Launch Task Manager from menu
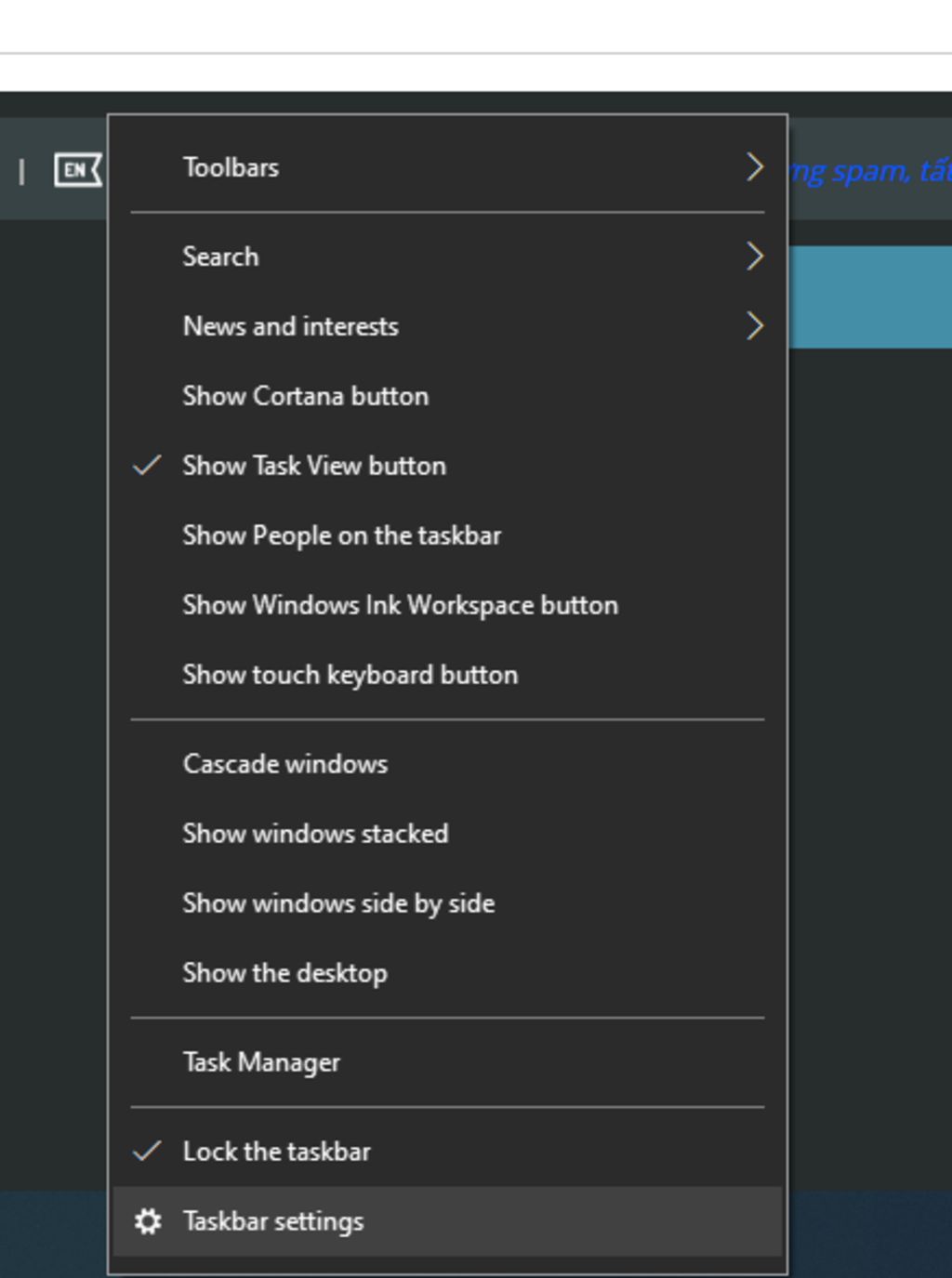This screenshot has width=952, height=1278. pos(447,1062)
